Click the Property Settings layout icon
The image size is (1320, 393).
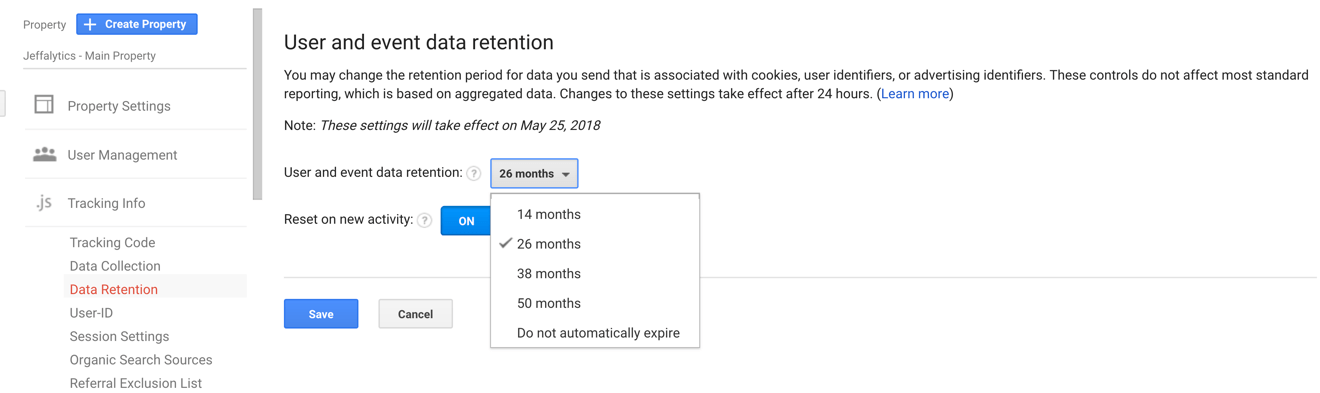44,104
